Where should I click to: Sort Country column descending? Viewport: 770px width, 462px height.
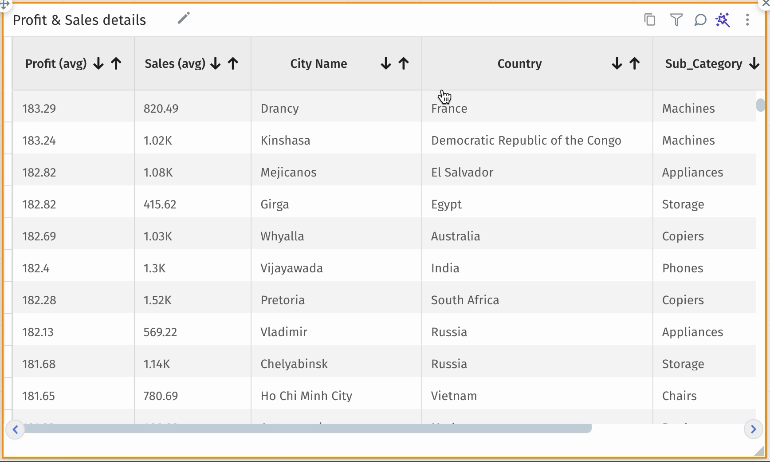[x=617, y=64]
